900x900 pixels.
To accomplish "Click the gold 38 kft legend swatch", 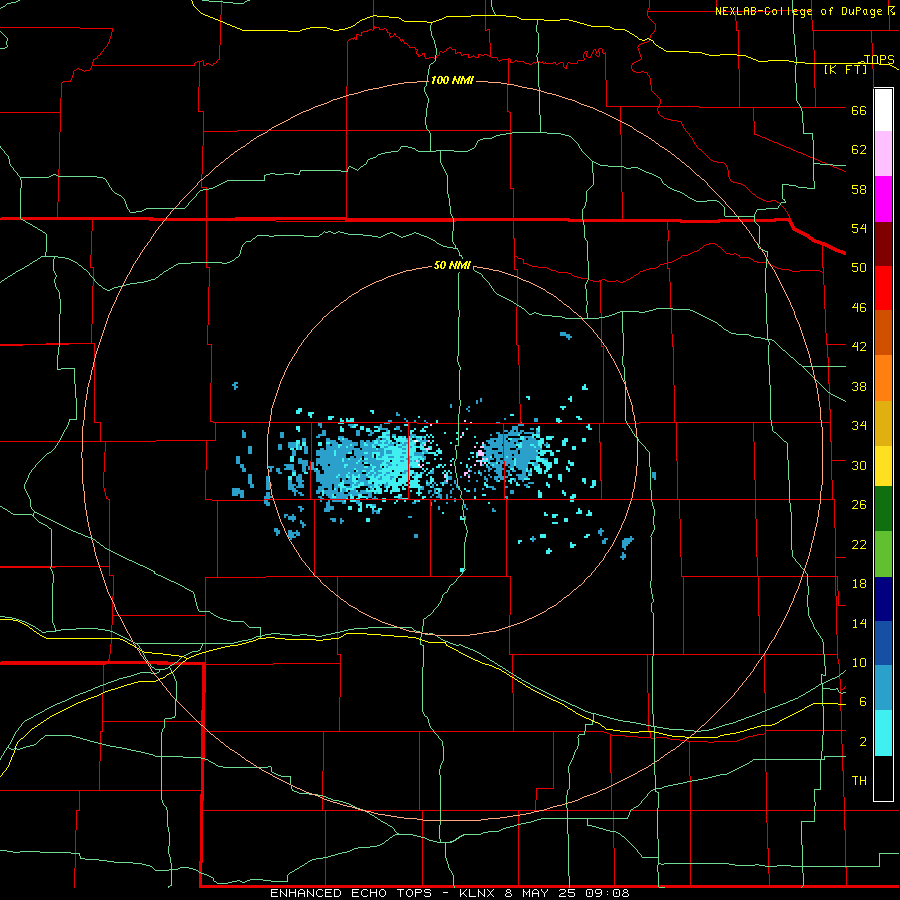I will (x=883, y=422).
